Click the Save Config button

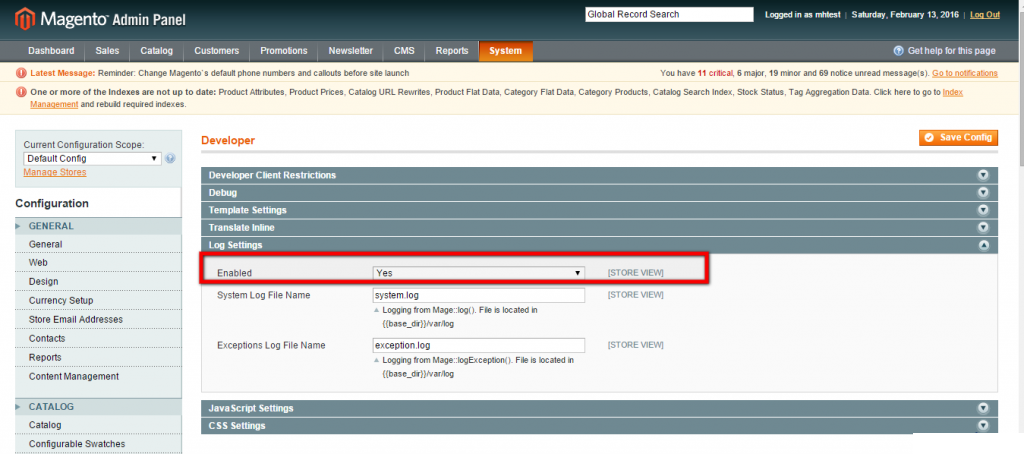pos(959,137)
